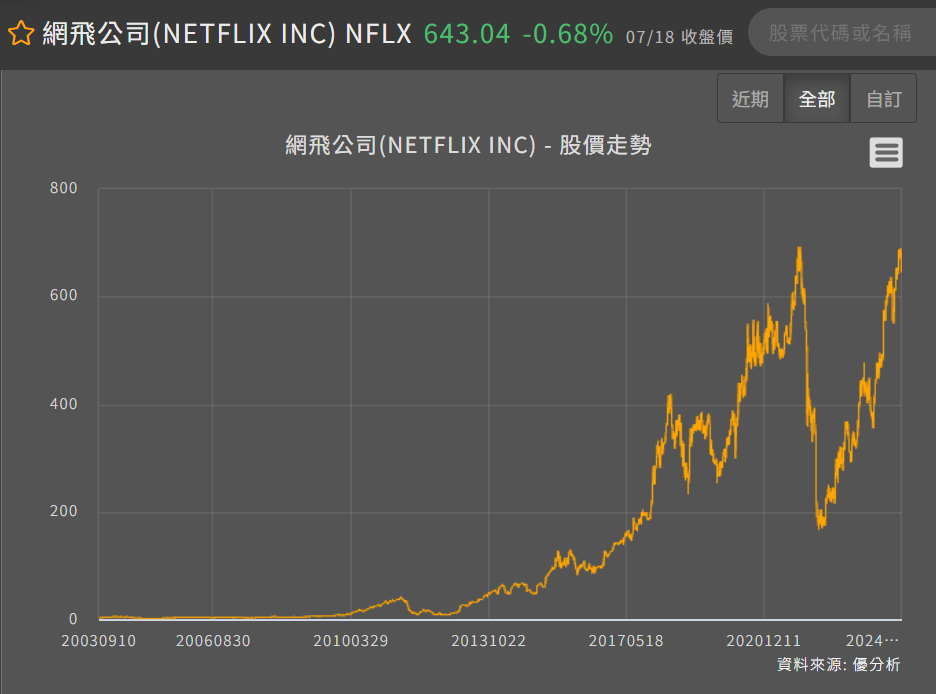Screen dimensions: 936x694
Task: Click the orange price line's 2021 peak
Action: click(799, 248)
